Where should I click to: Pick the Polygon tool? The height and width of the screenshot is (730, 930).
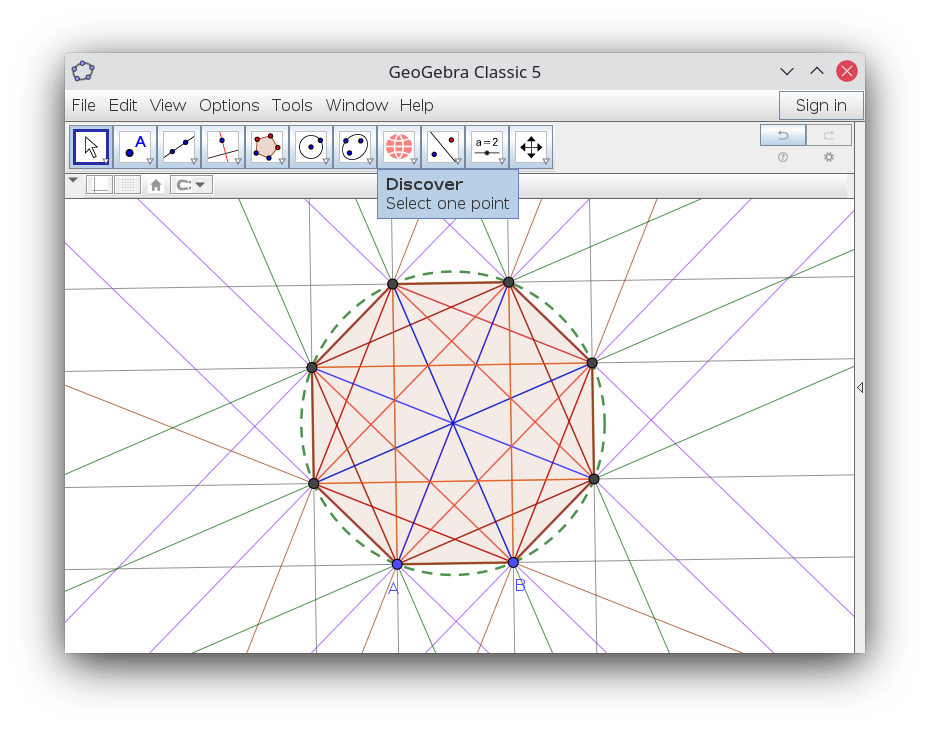pyautogui.click(x=267, y=147)
